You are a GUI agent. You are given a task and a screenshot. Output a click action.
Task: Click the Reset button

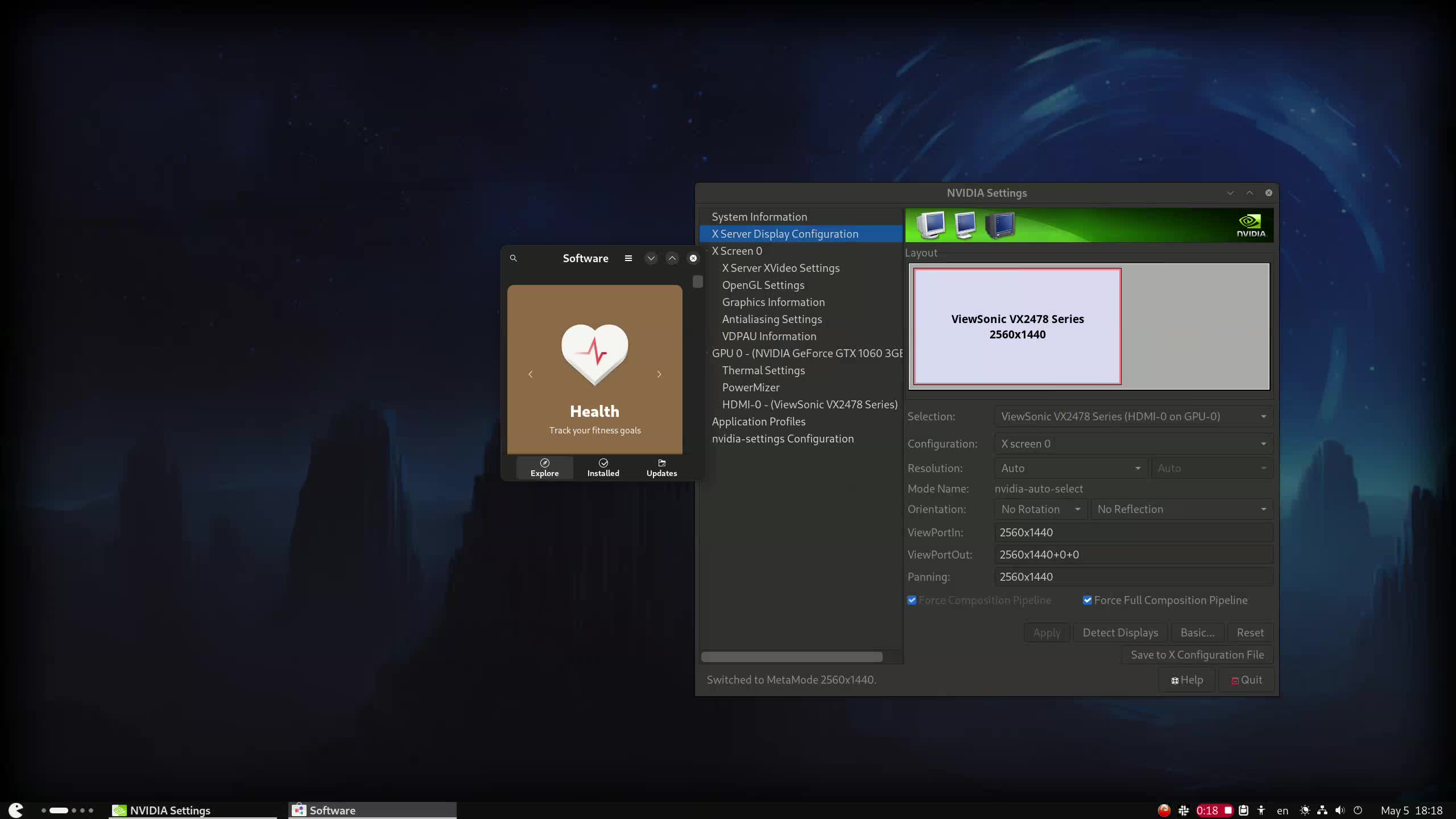(1250, 632)
